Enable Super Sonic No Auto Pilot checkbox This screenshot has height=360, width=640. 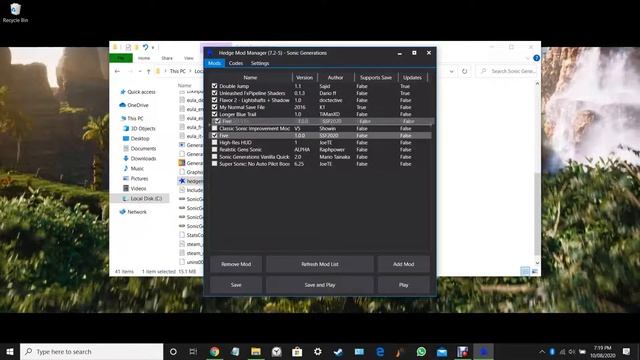tap(215, 164)
